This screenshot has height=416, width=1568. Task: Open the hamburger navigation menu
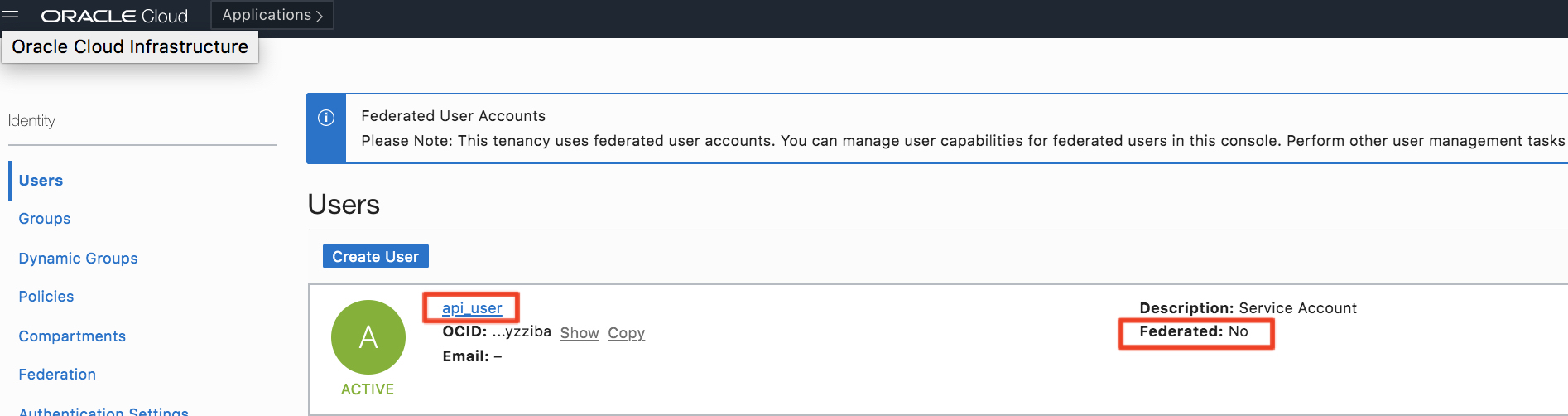coord(10,16)
